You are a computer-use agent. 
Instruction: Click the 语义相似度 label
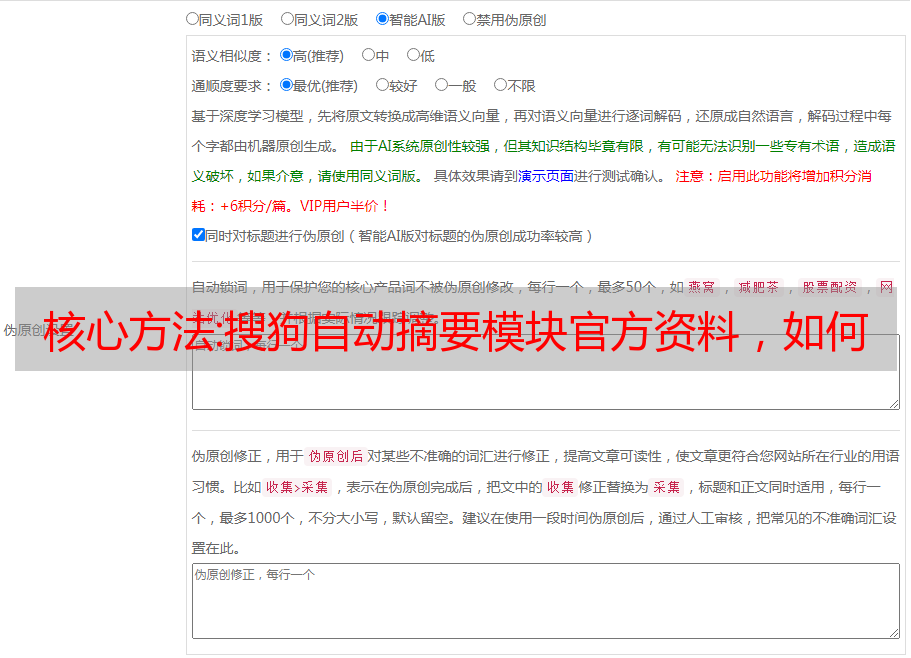[232, 56]
